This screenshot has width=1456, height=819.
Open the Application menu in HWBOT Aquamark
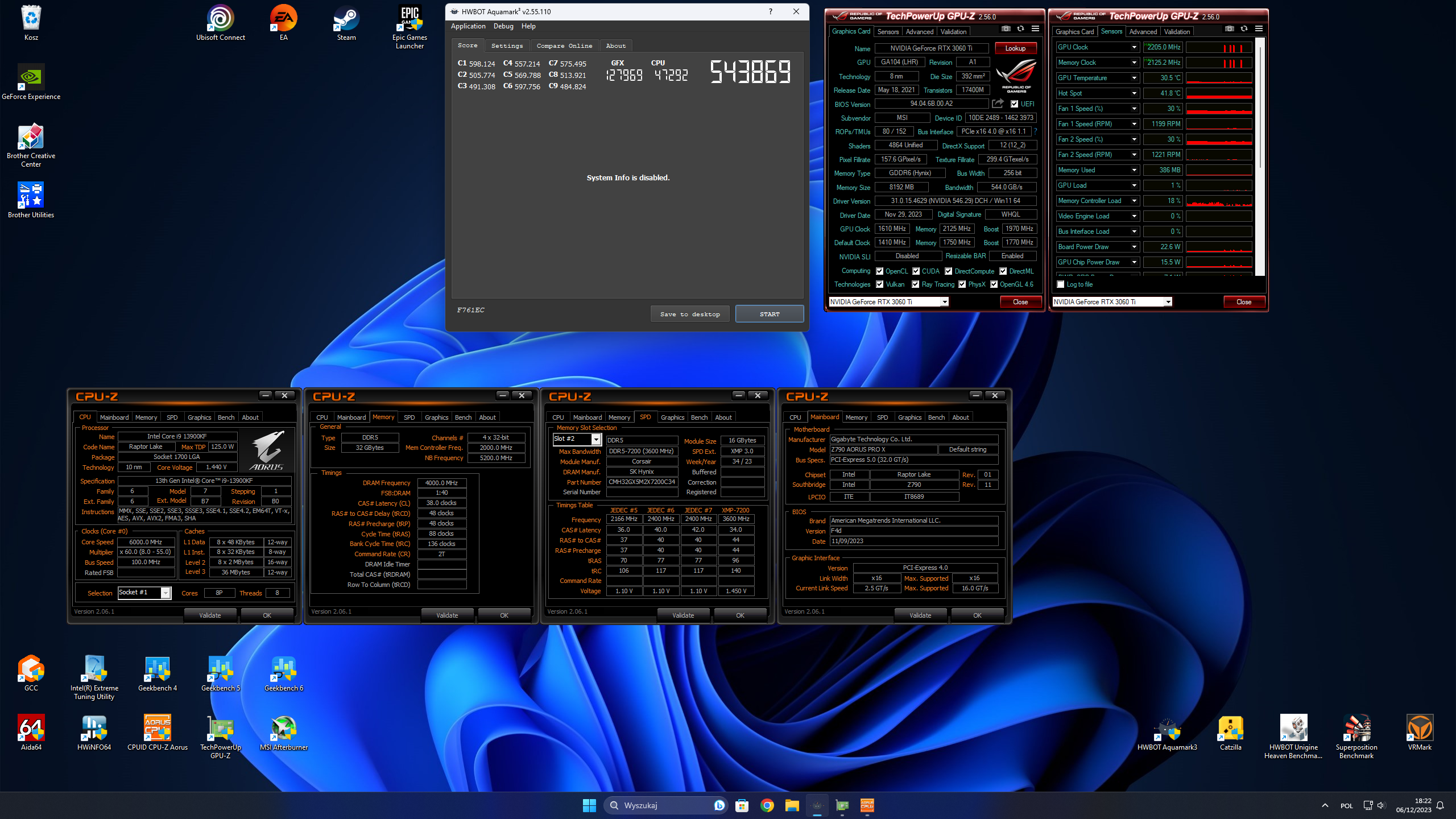click(x=468, y=26)
